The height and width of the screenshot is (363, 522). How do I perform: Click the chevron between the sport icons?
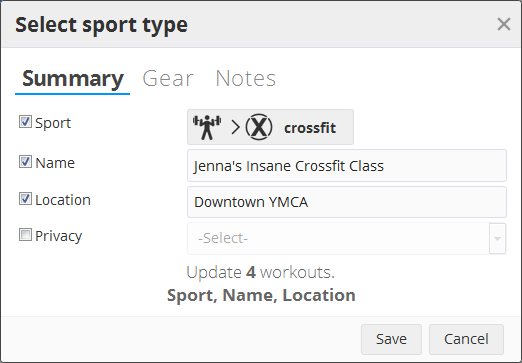point(235,127)
